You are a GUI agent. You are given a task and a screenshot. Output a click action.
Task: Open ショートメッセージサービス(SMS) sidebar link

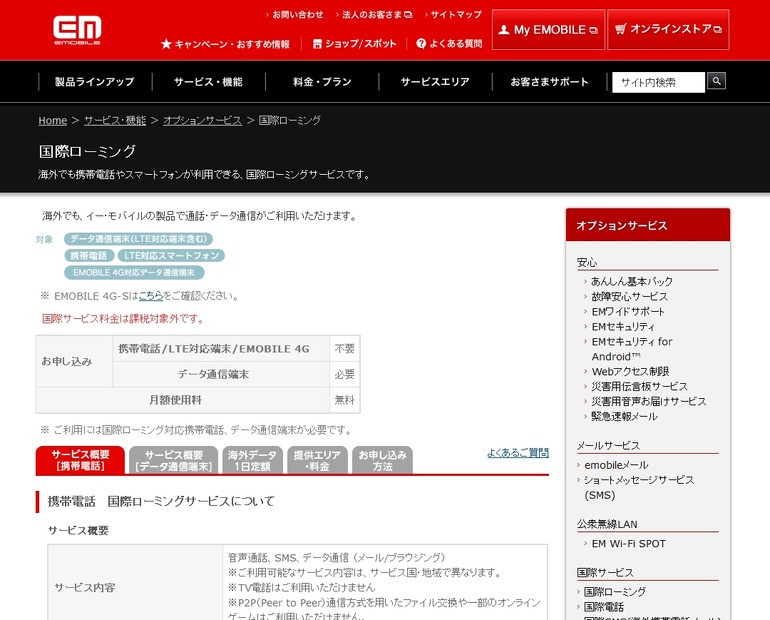pos(639,487)
